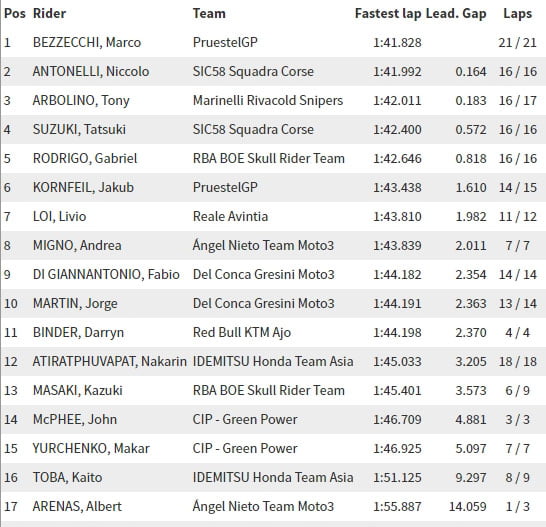The height and width of the screenshot is (527, 546).
Task: Click fastest lap time 1:41.828
Action: pyautogui.click(x=397, y=42)
